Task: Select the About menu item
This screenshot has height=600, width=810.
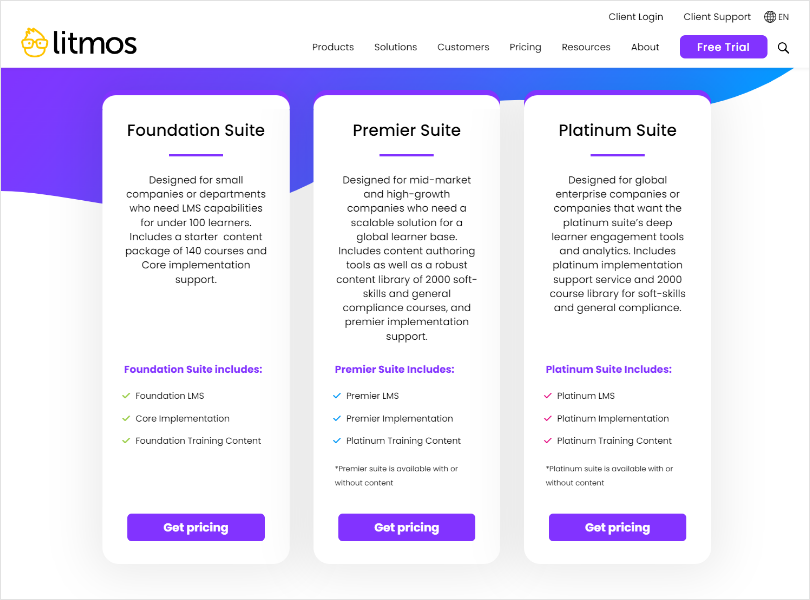Action: tap(645, 47)
